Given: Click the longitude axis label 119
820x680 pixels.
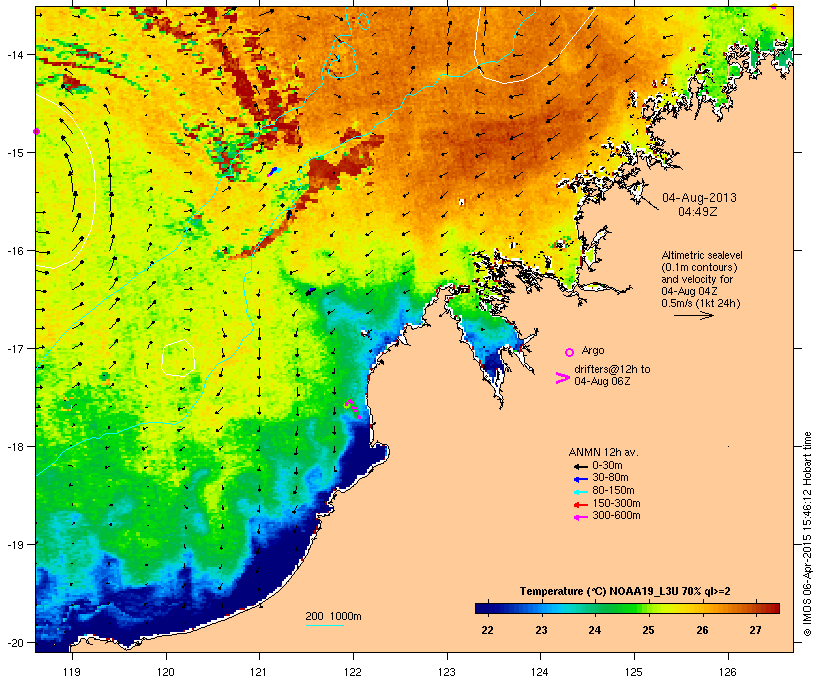Looking at the screenshot, I should 72,672.
